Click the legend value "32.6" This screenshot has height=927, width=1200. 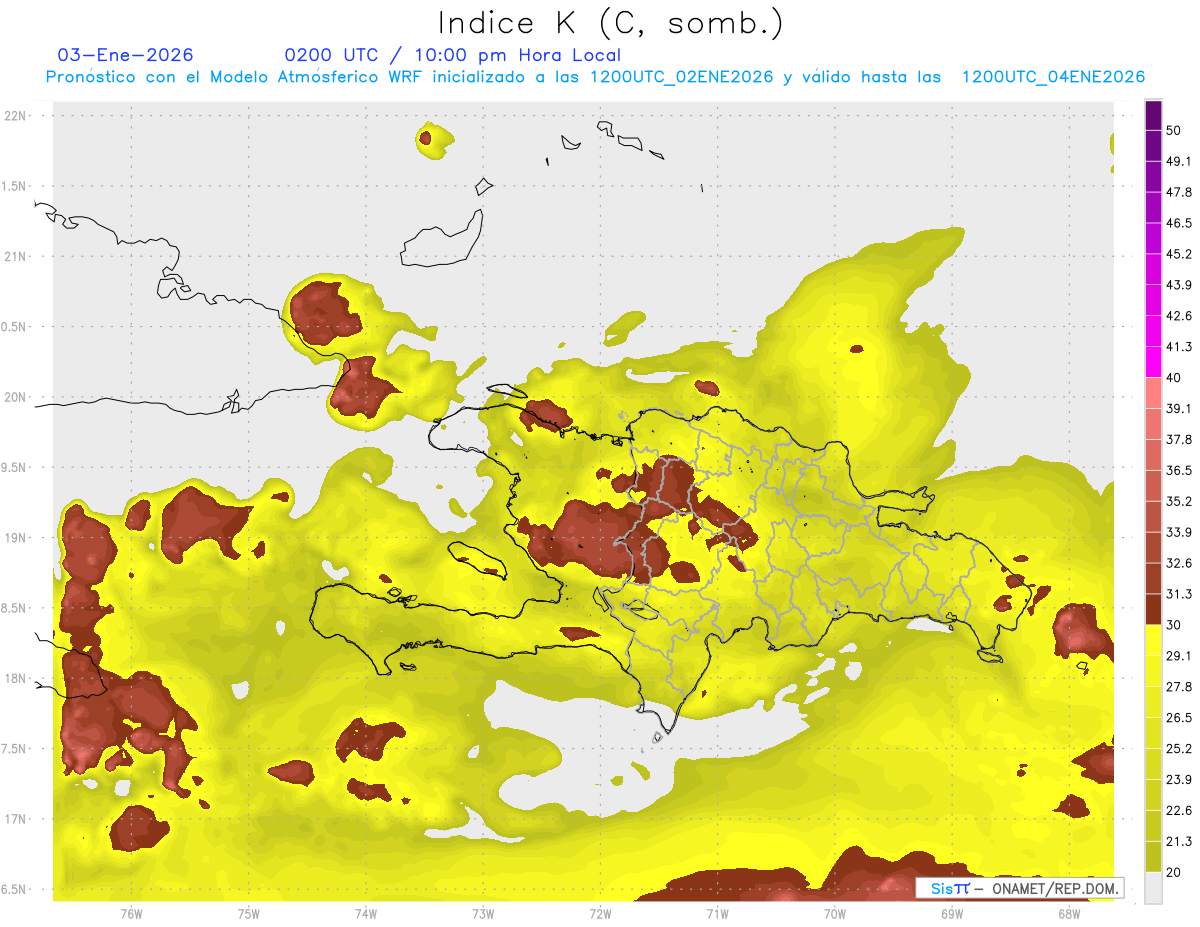(1179, 563)
